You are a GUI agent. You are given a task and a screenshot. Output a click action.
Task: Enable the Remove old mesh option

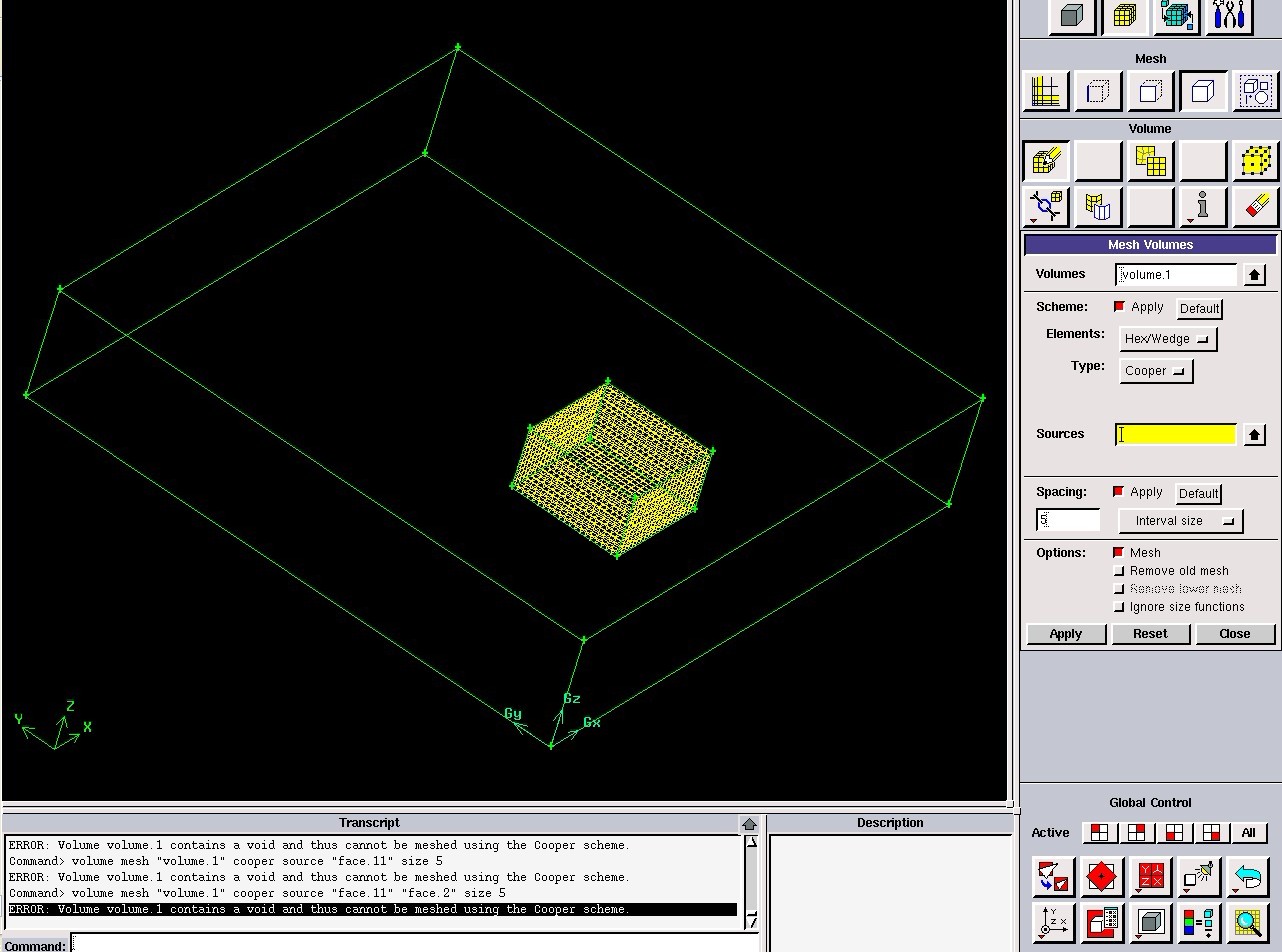pyautogui.click(x=1119, y=571)
